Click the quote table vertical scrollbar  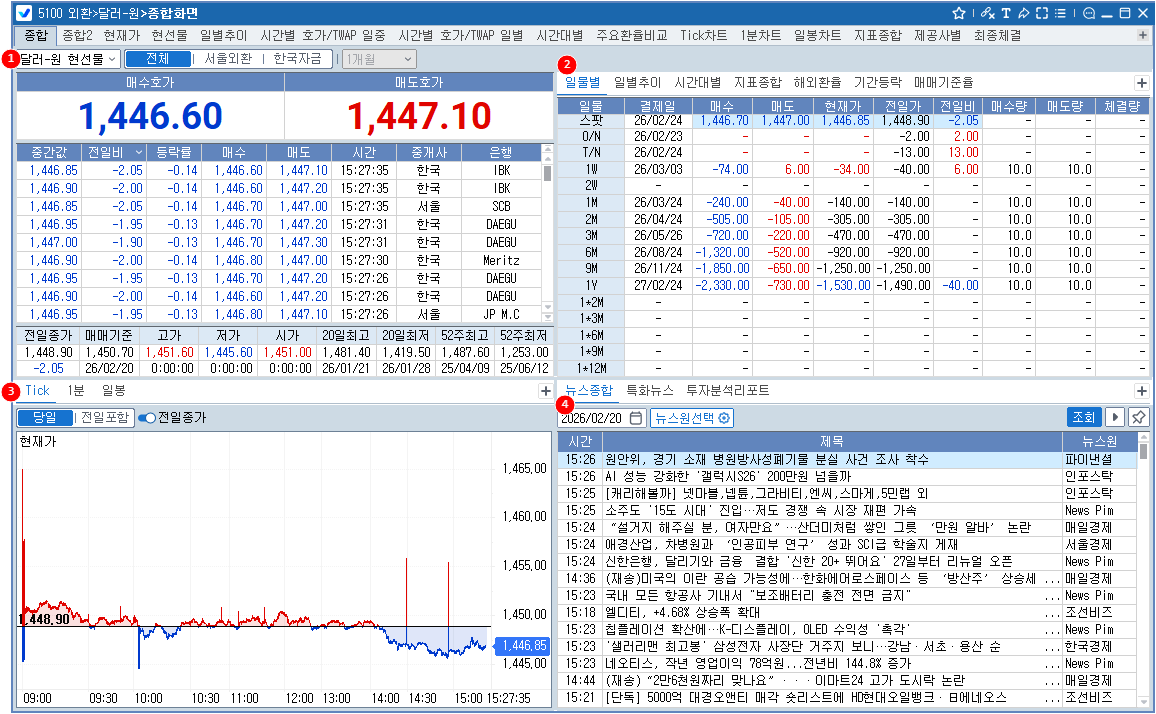tap(547, 230)
